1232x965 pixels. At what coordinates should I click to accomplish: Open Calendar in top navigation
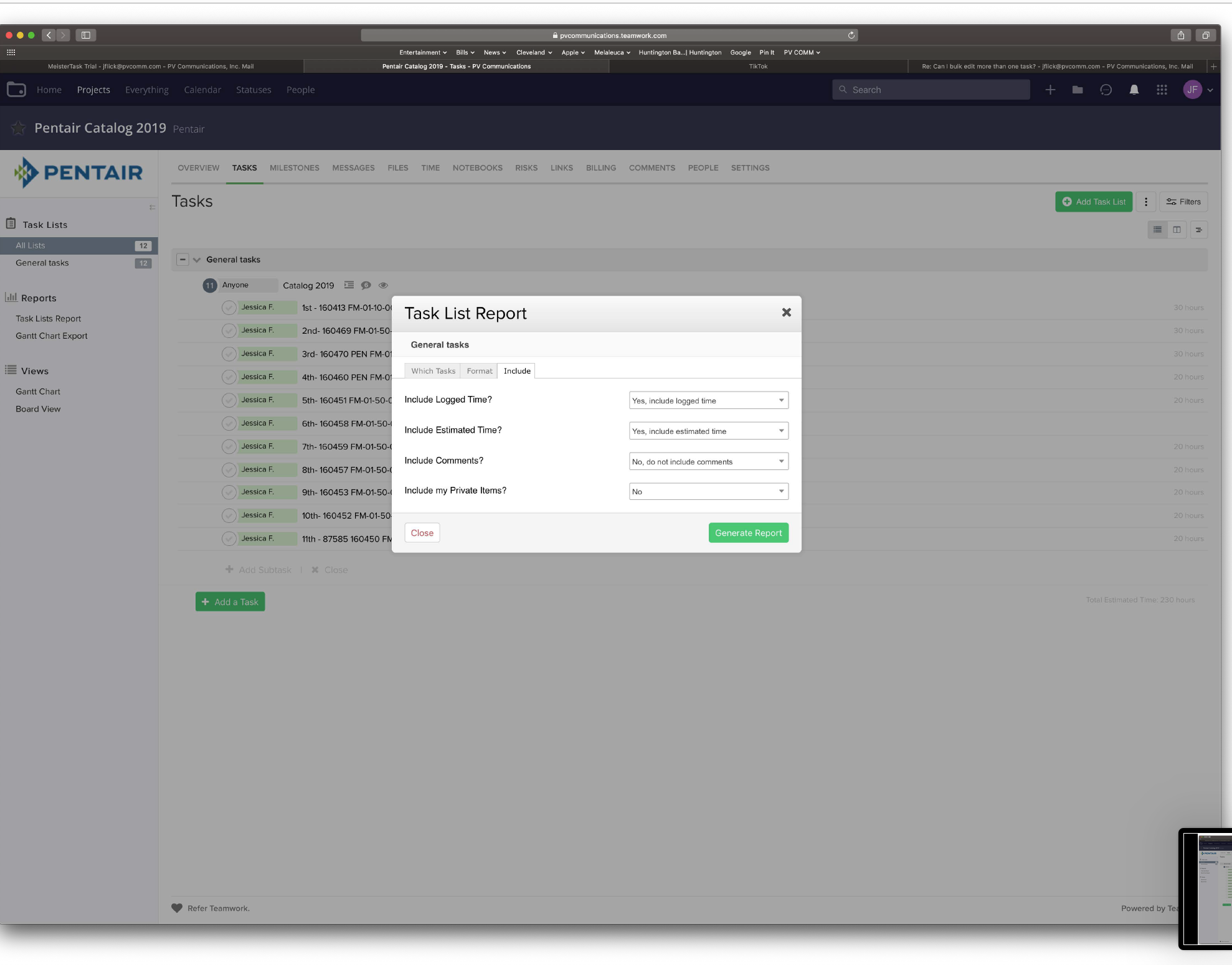point(202,90)
